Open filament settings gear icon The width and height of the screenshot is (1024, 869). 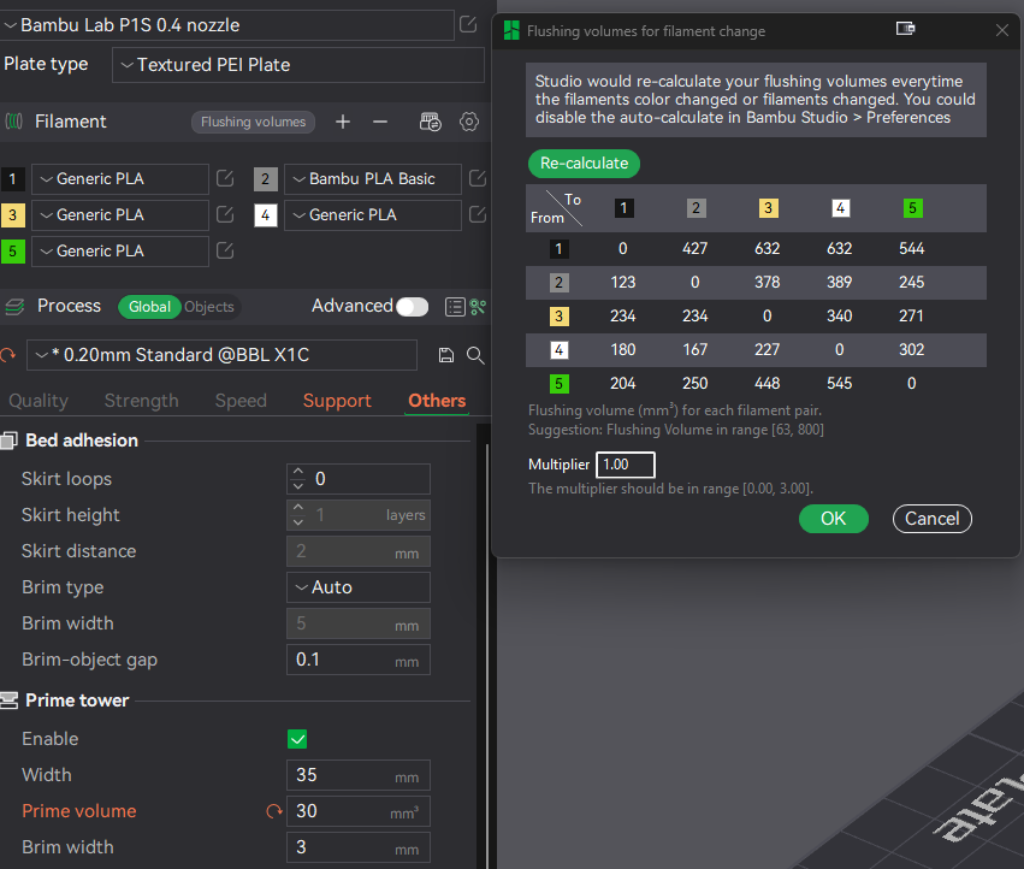pyautogui.click(x=469, y=121)
